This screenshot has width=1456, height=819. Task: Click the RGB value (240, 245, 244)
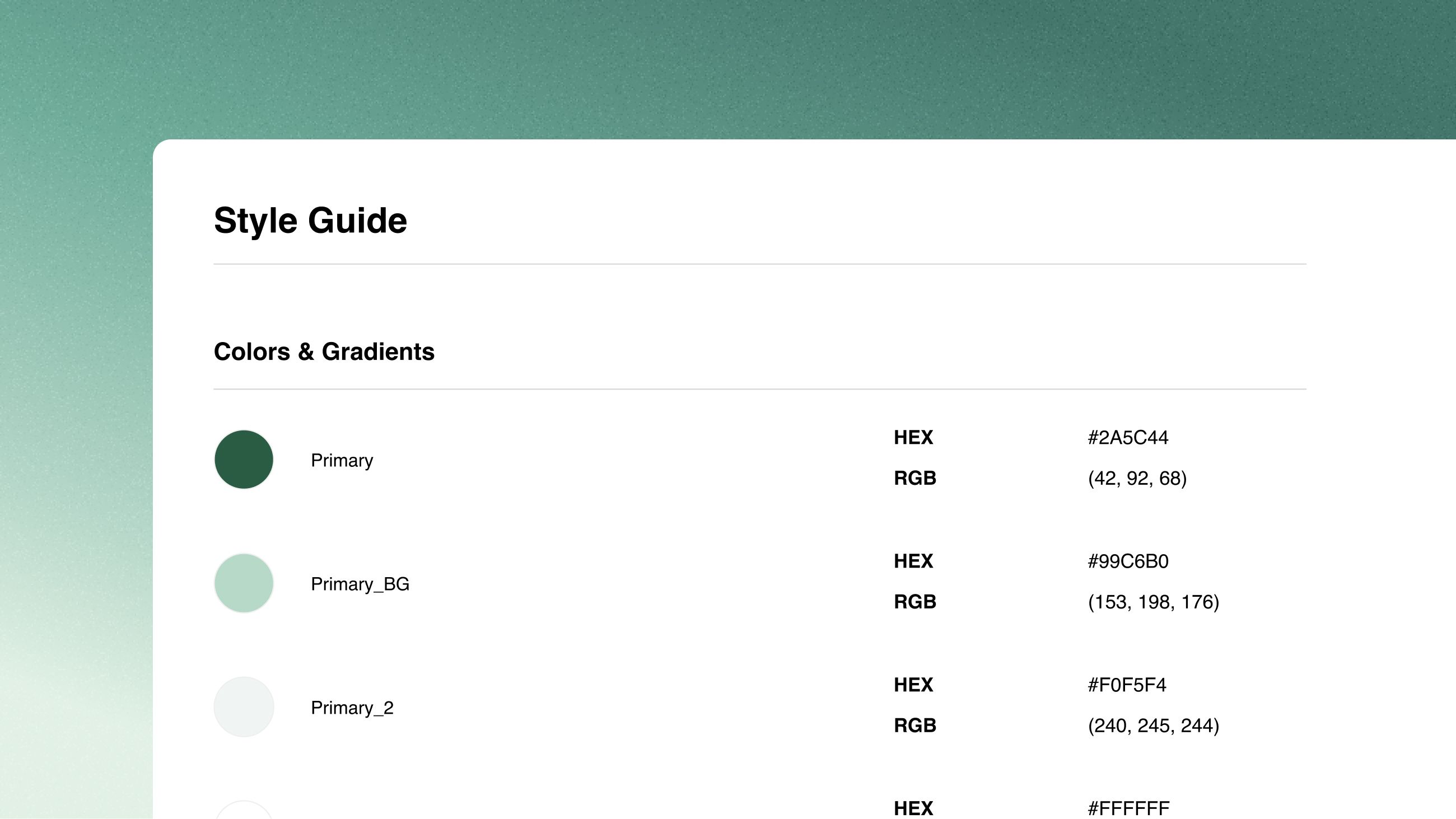[x=1153, y=726]
